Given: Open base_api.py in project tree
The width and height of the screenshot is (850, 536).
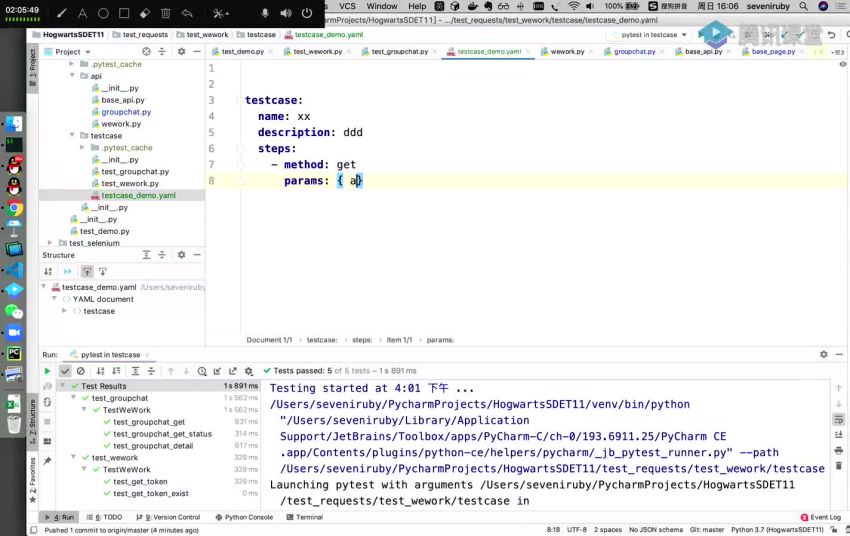Looking at the screenshot, I should pos(123,100).
